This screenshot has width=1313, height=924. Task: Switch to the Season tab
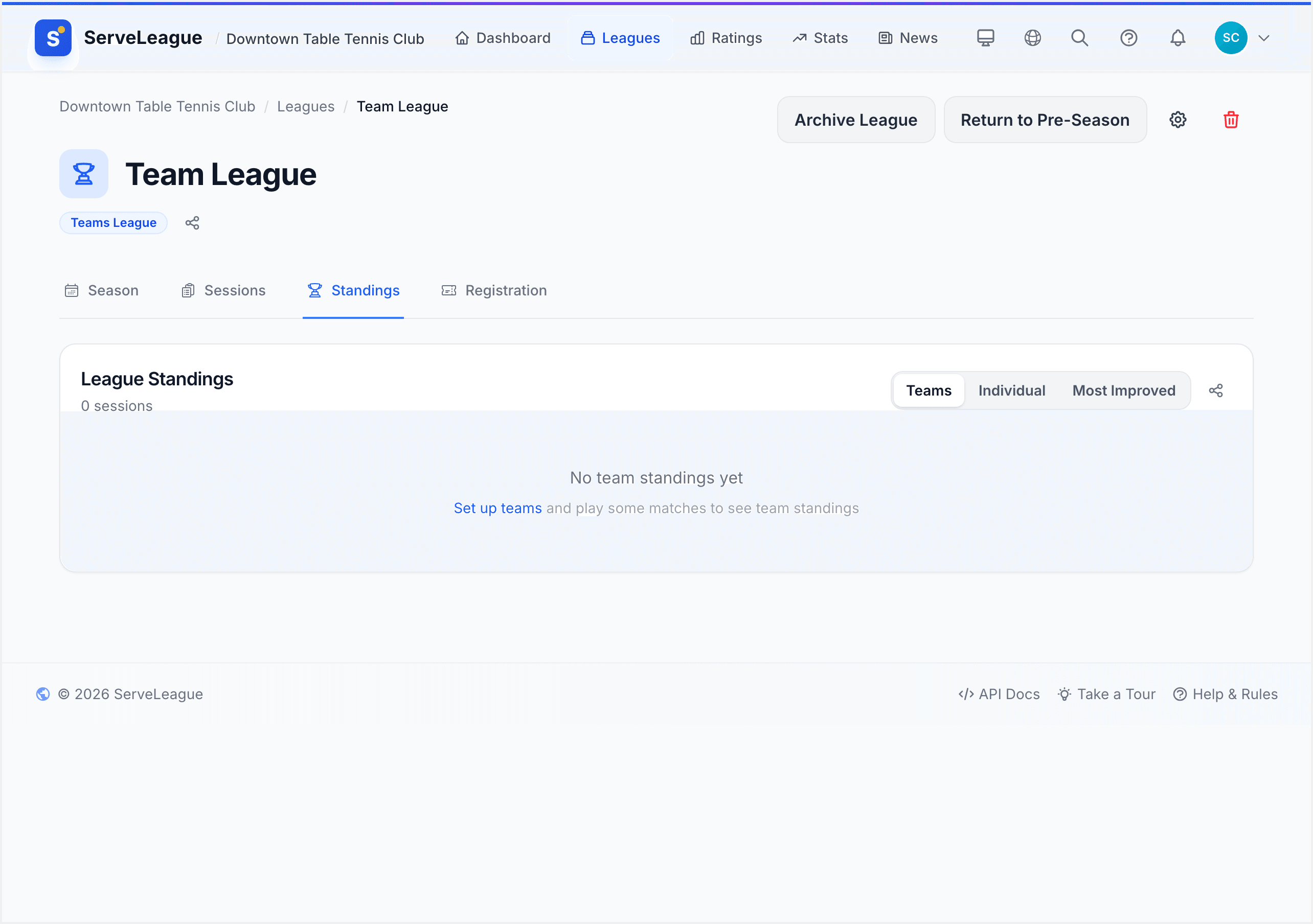coord(101,290)
